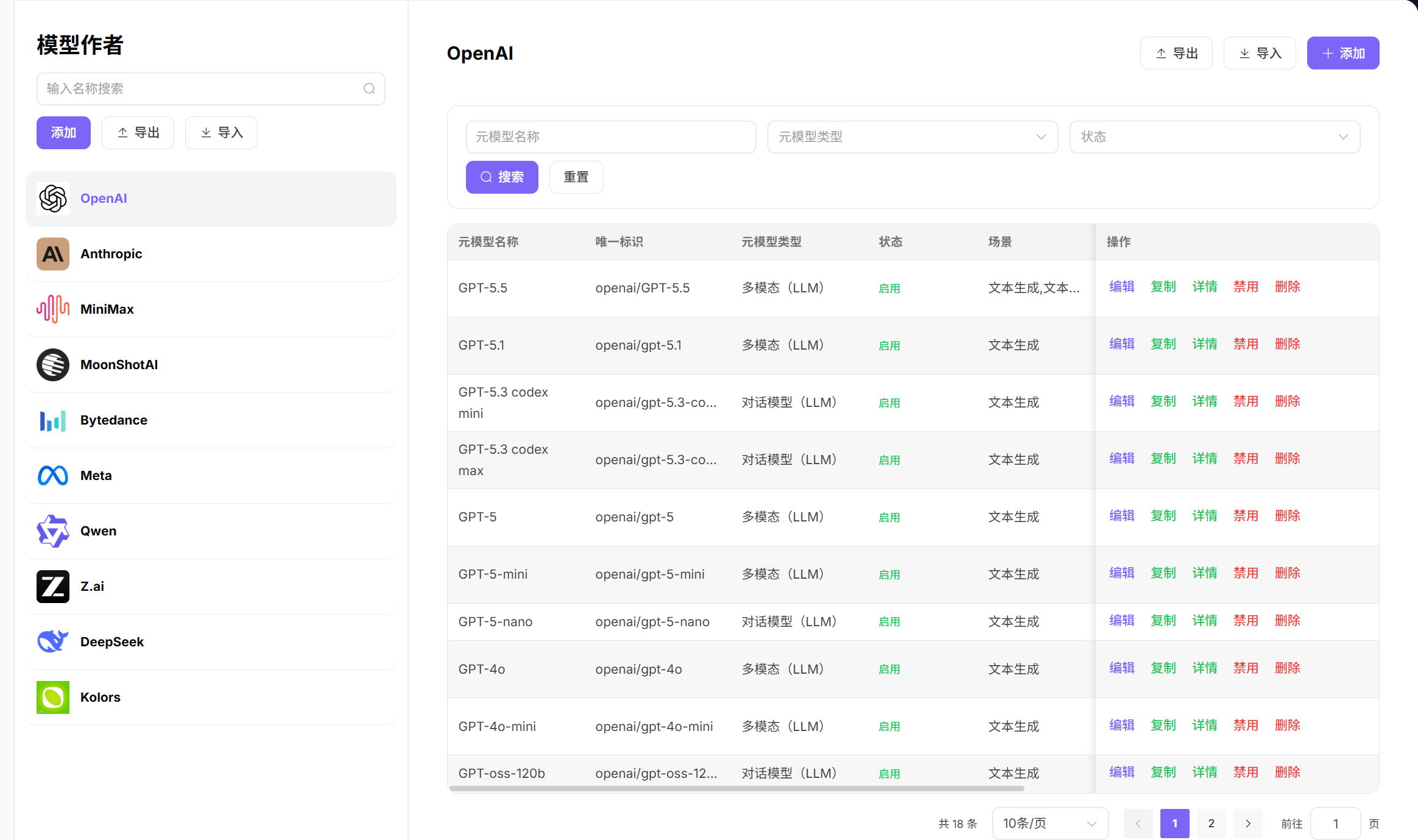The height and width of the screenshot is (840, 1418).
Task: Click the Meta author name
Action: pyautogui.click(x=96, y=476)
